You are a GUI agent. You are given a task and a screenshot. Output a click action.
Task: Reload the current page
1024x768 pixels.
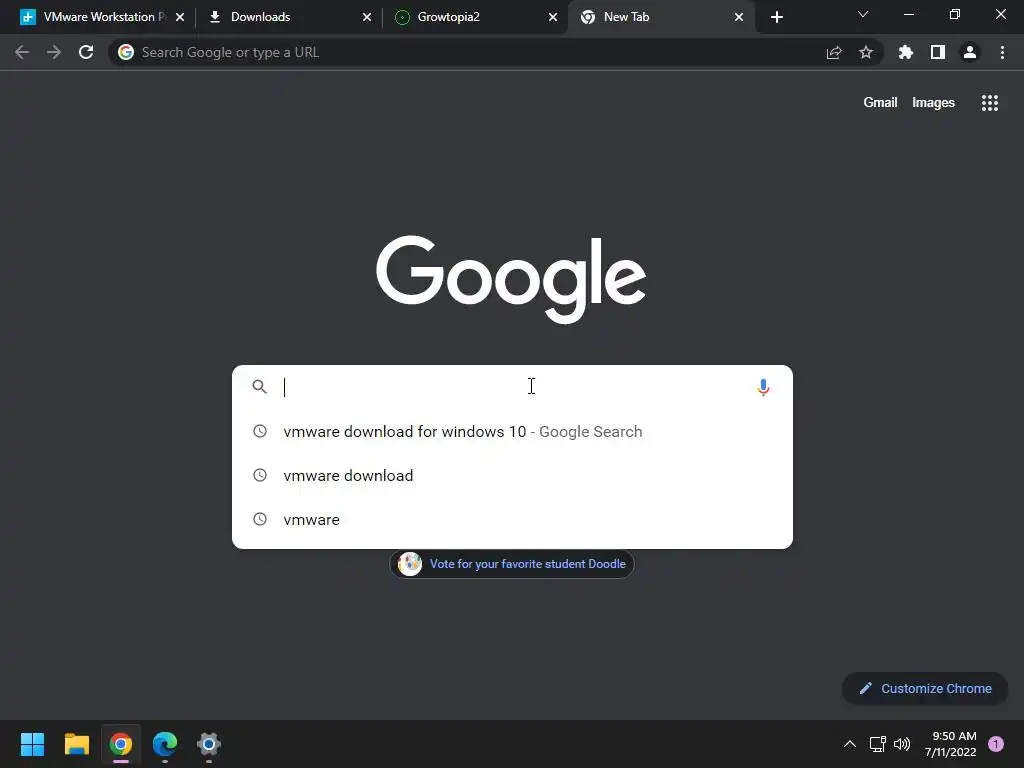[86, 52]
